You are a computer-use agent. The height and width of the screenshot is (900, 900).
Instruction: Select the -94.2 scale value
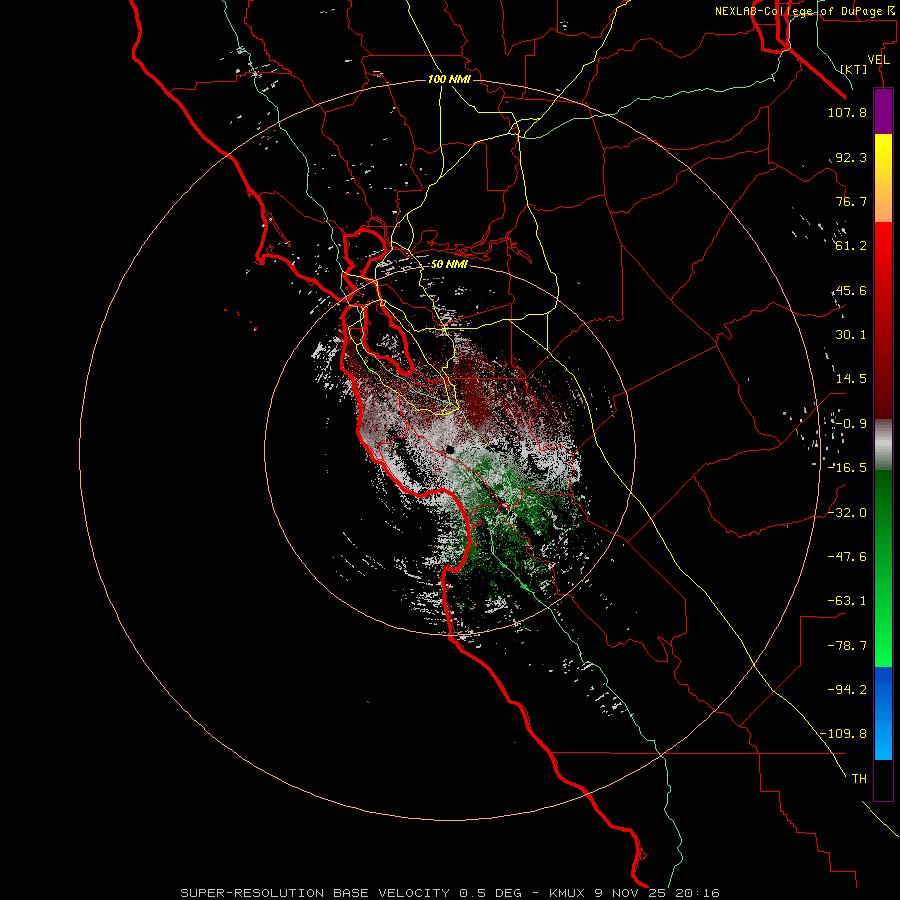click(847, 689)
